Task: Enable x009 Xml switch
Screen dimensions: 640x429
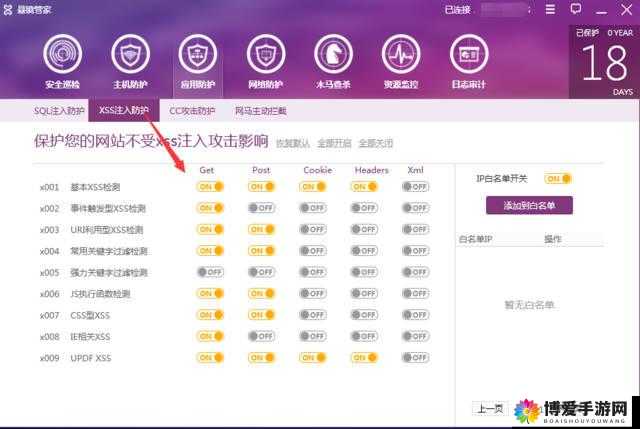Action: (416, 358)
